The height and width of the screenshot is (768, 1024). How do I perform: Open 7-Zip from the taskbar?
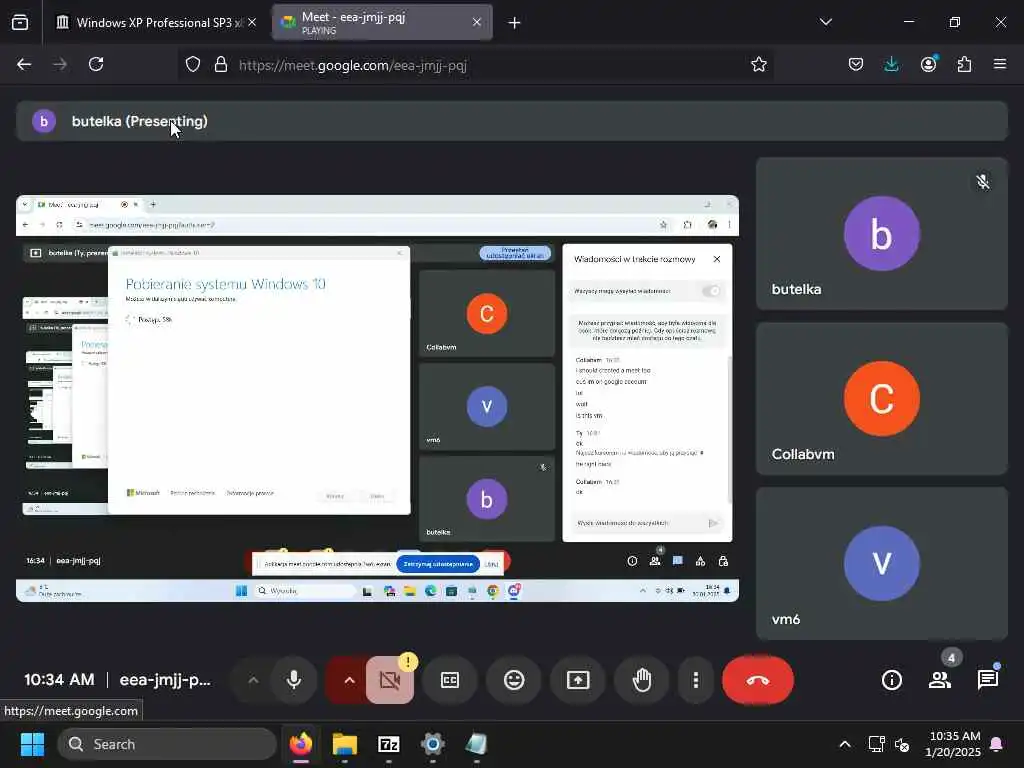(x=389, y=744)
